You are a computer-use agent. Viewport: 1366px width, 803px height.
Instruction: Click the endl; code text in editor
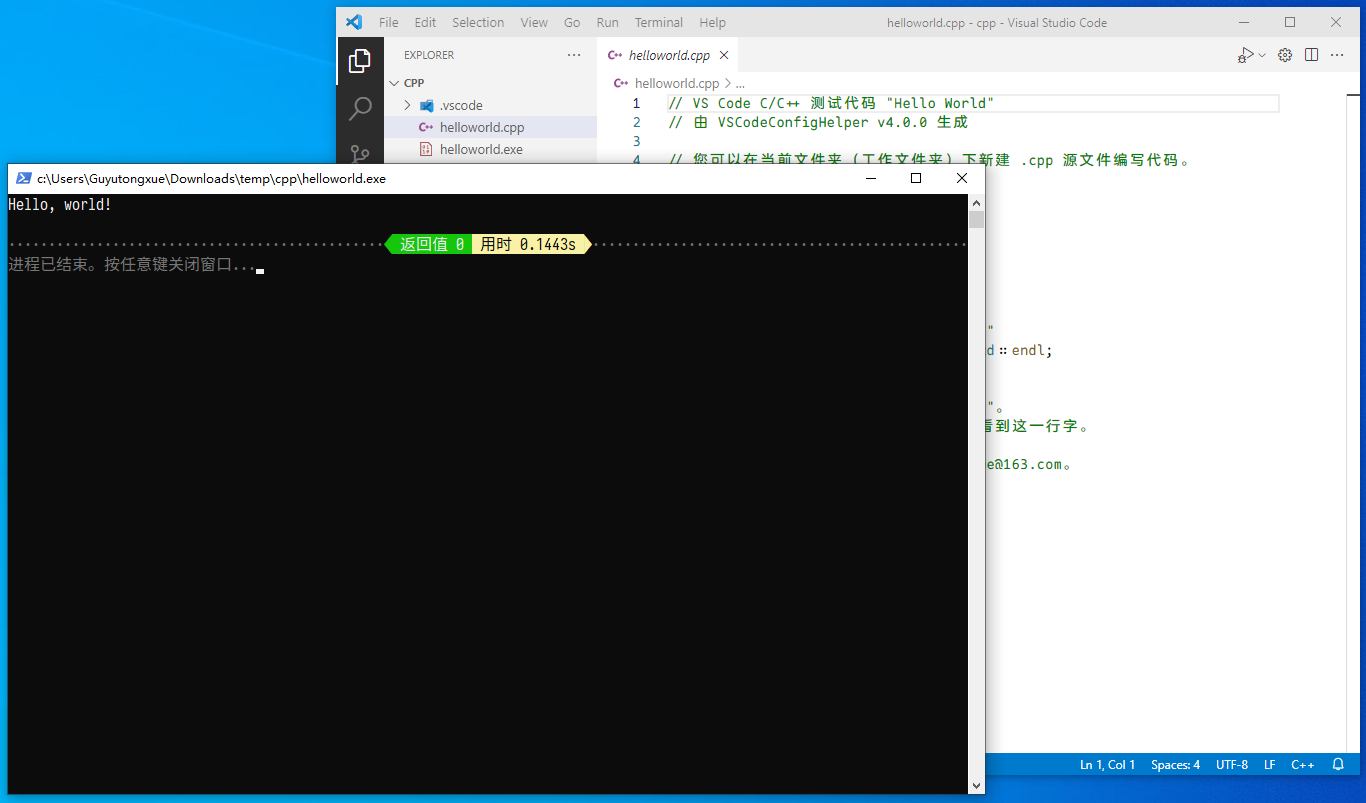point(1032,350)
